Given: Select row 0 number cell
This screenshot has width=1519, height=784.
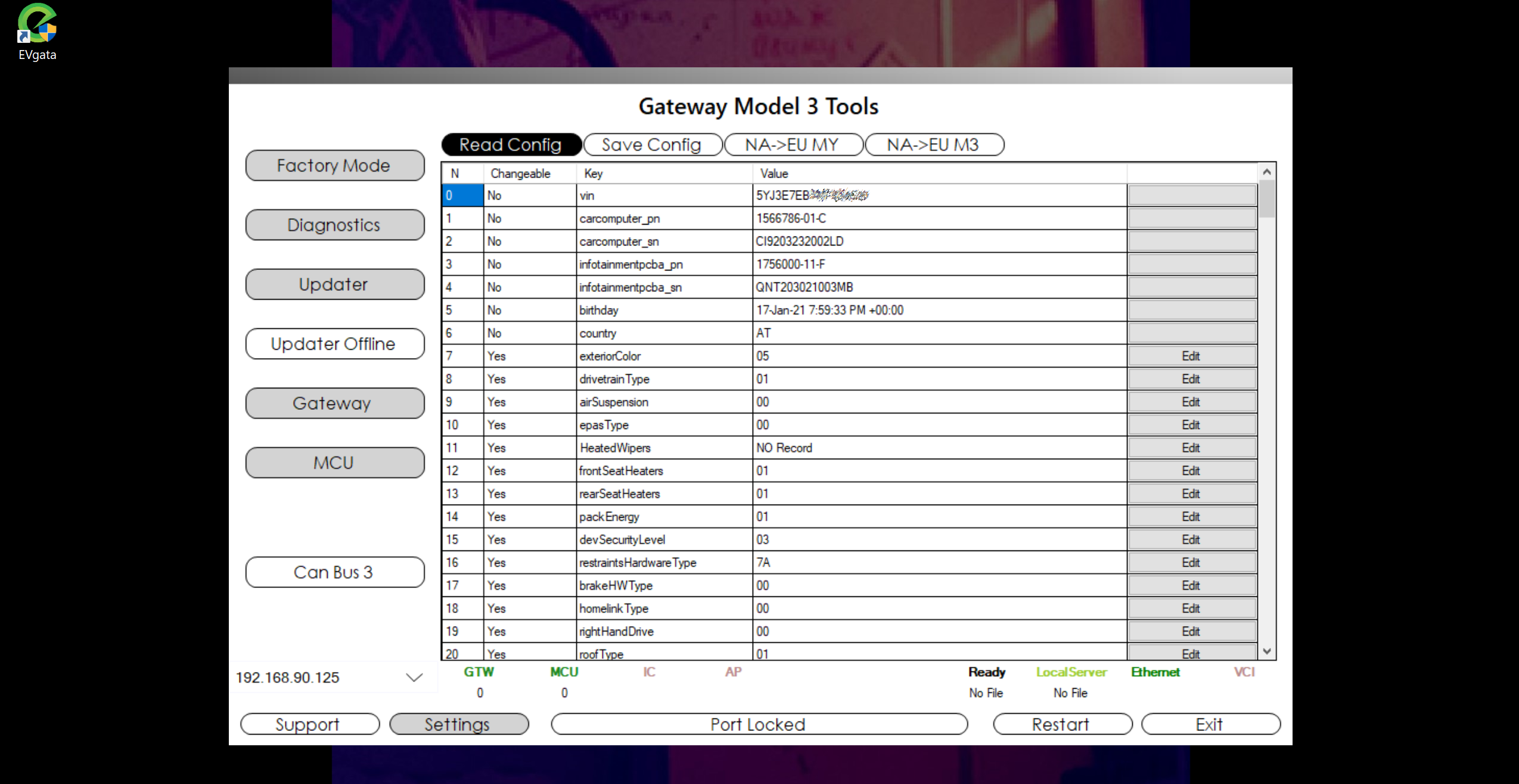Looking at the screenshot, I should point(462,195).
